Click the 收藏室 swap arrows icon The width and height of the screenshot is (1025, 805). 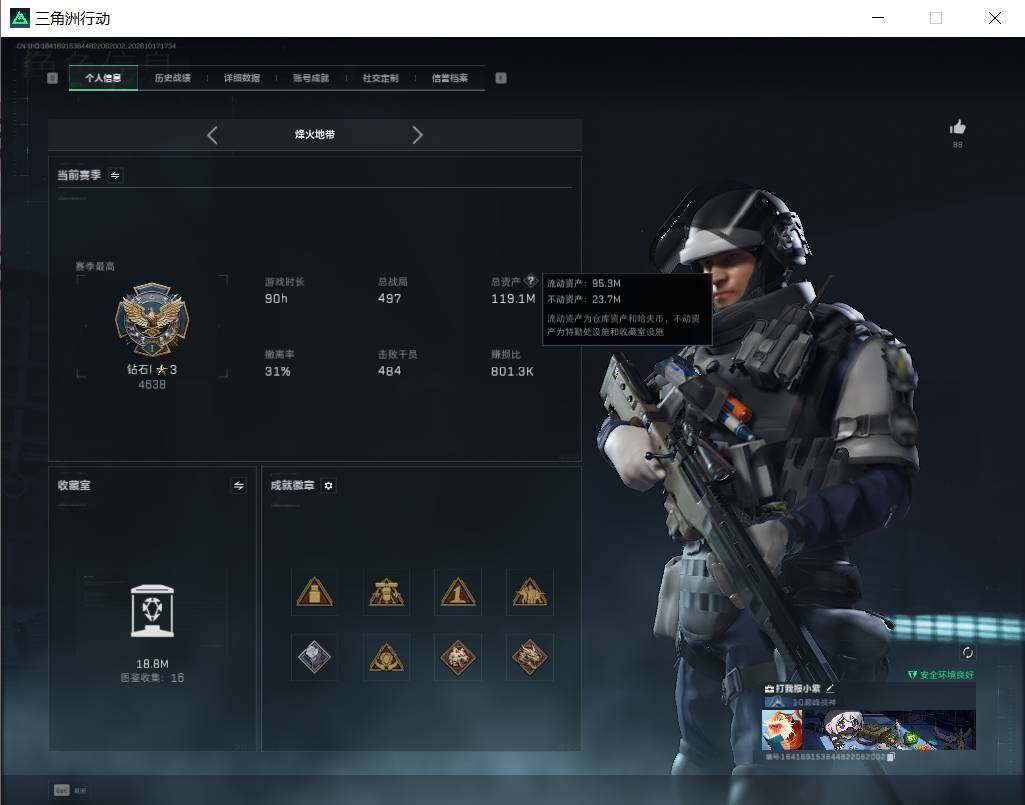point(239,485)
